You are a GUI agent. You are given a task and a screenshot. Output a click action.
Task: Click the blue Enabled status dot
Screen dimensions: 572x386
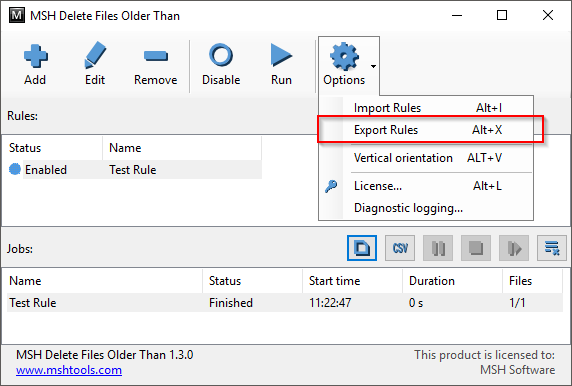pyautogui.click(x=15, y=169)
